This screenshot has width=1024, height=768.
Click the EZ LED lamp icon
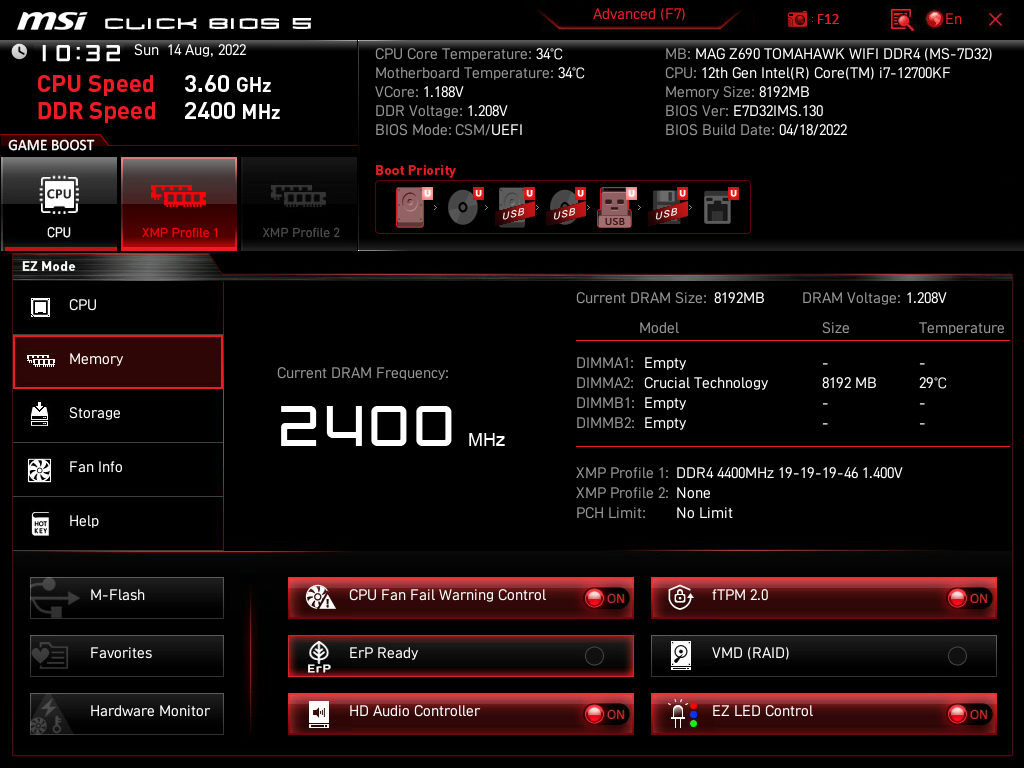pyautogui.click(x=683, y=714)
